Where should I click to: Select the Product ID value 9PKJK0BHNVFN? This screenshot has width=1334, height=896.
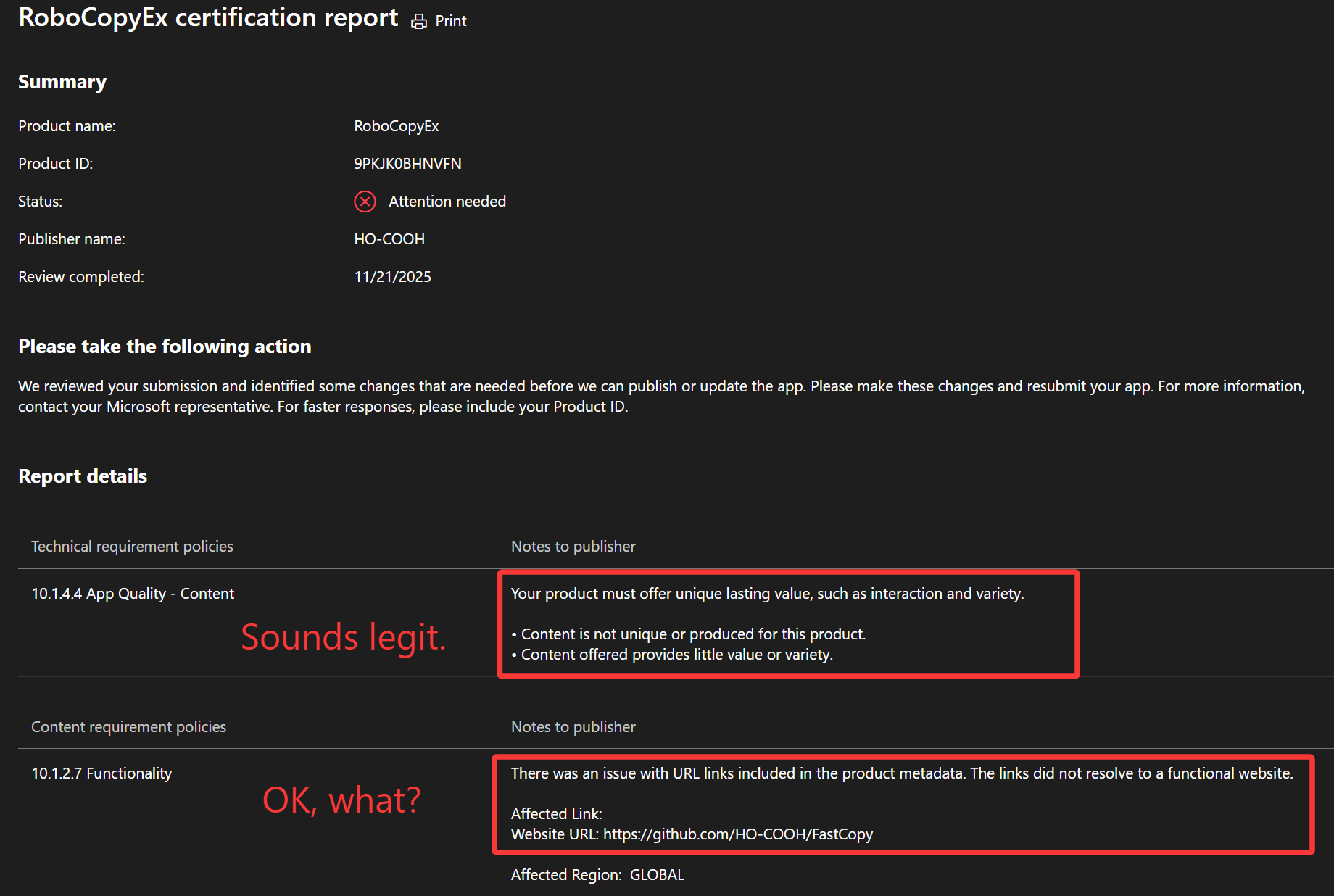pyautogui.click(x=407, y=163)
